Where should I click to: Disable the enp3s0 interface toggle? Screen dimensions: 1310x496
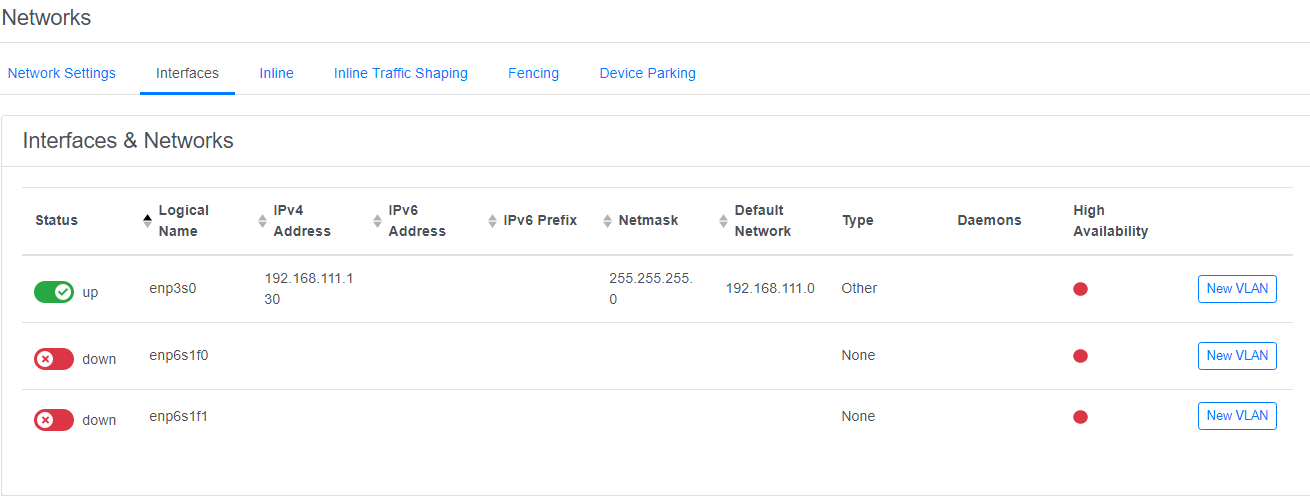[x=54, y=292]
